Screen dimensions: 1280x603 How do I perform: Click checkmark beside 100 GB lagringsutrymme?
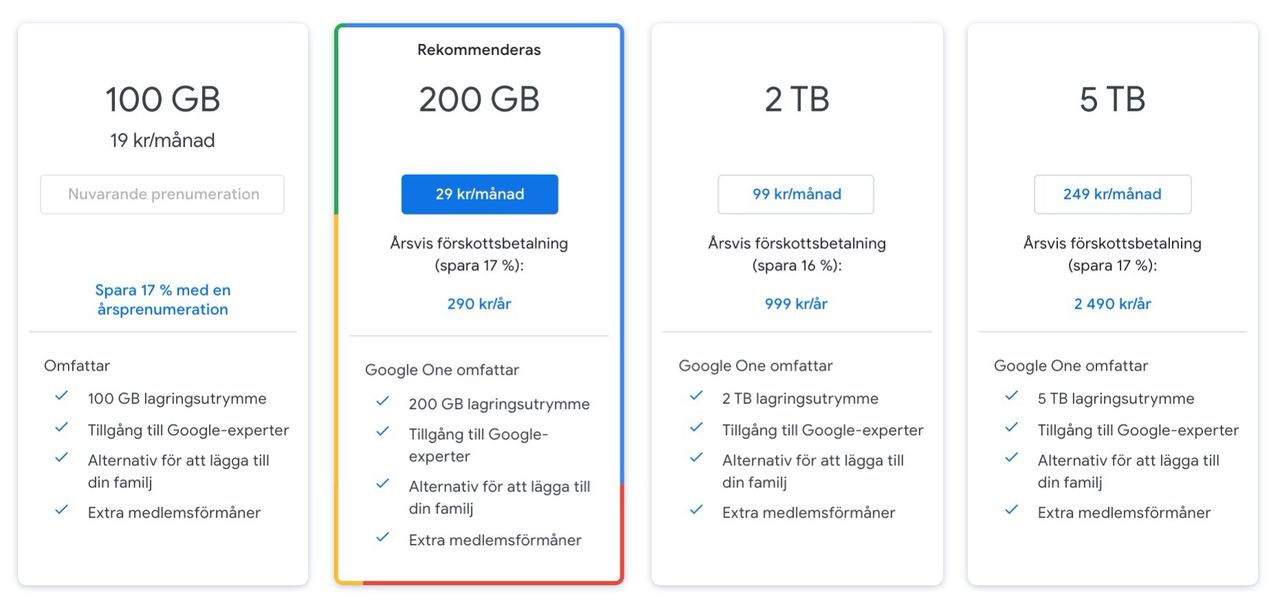(62, 396)
